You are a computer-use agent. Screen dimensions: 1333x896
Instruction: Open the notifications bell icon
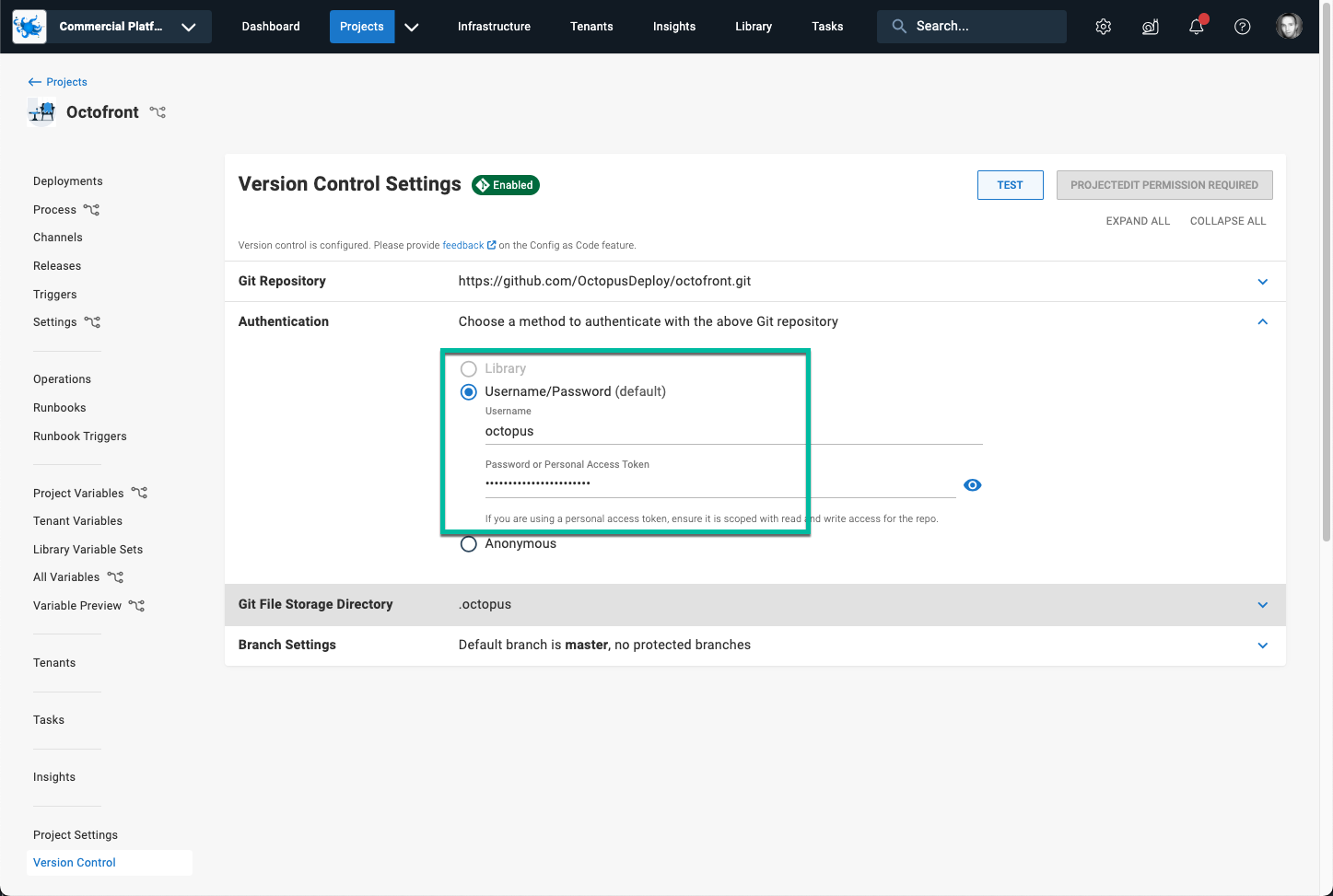1196,27
